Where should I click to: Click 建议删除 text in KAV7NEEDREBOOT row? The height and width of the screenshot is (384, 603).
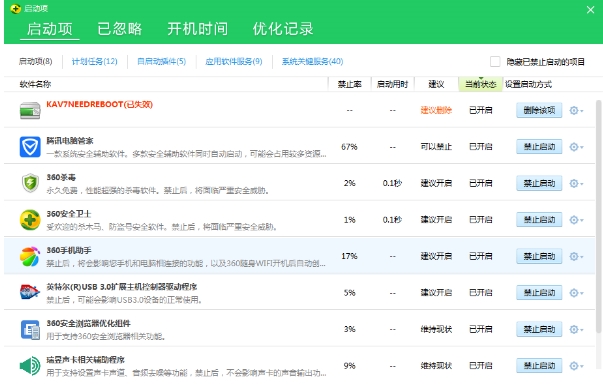(x=436, y=111)
